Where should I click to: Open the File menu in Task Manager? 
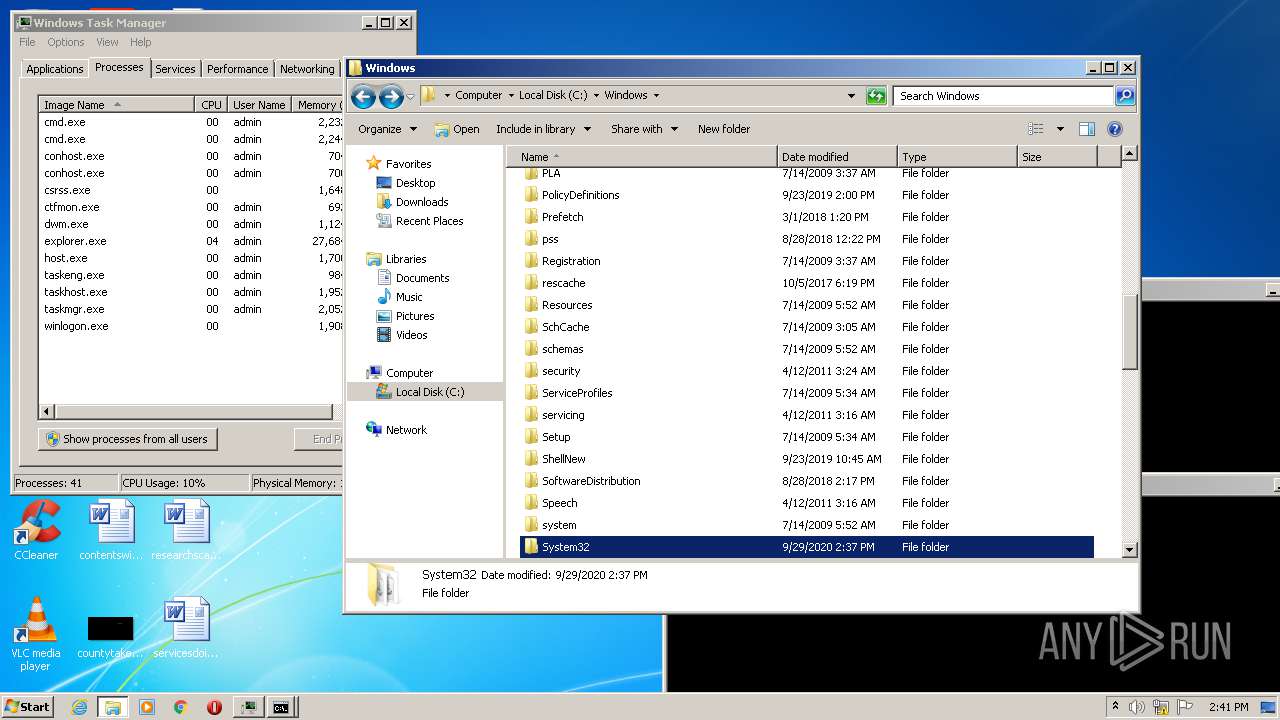[x=27, y=42]
